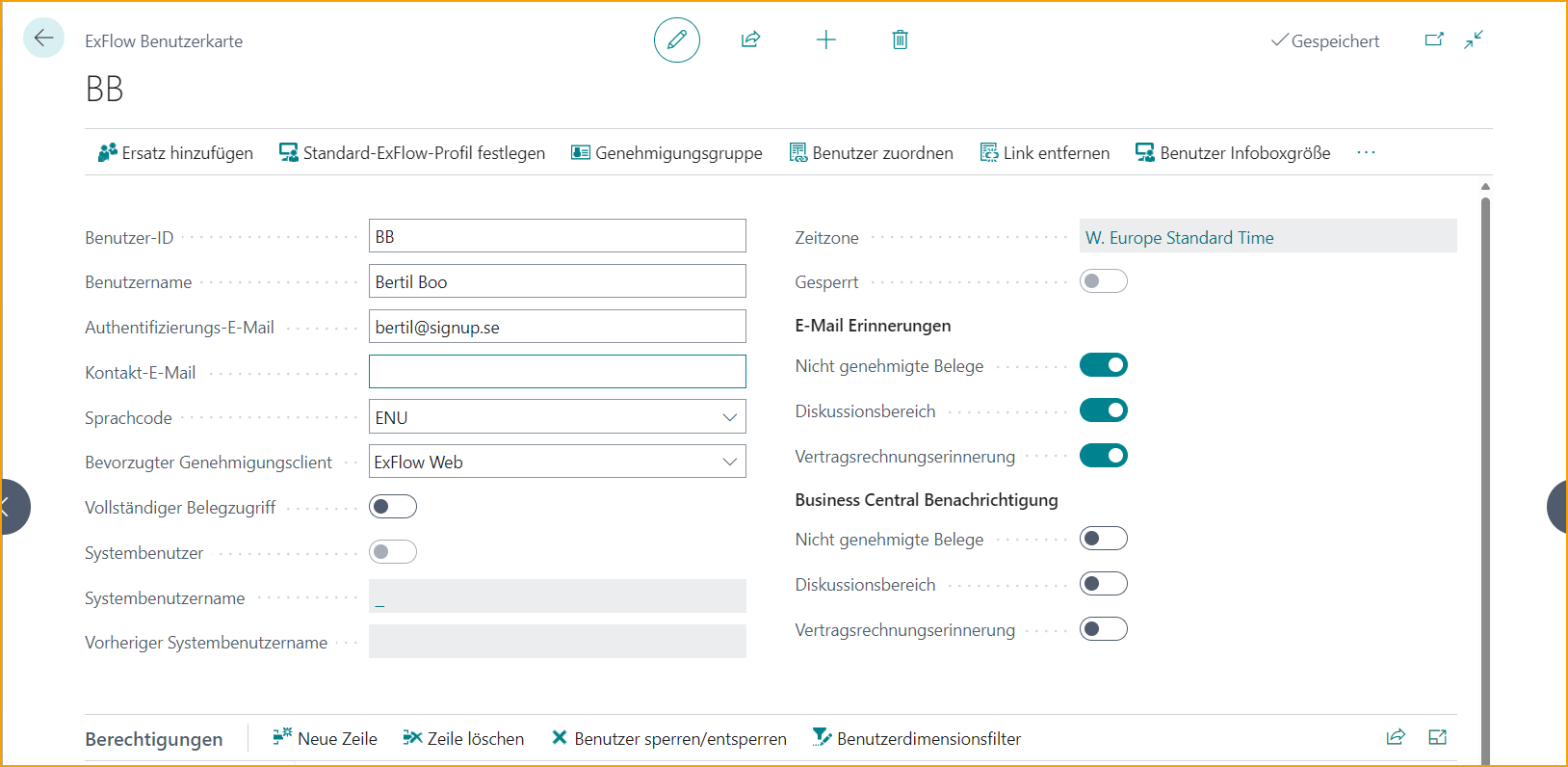1568x767 pixels.
Task: Open card in new window icon
Action: (1434, 40)
